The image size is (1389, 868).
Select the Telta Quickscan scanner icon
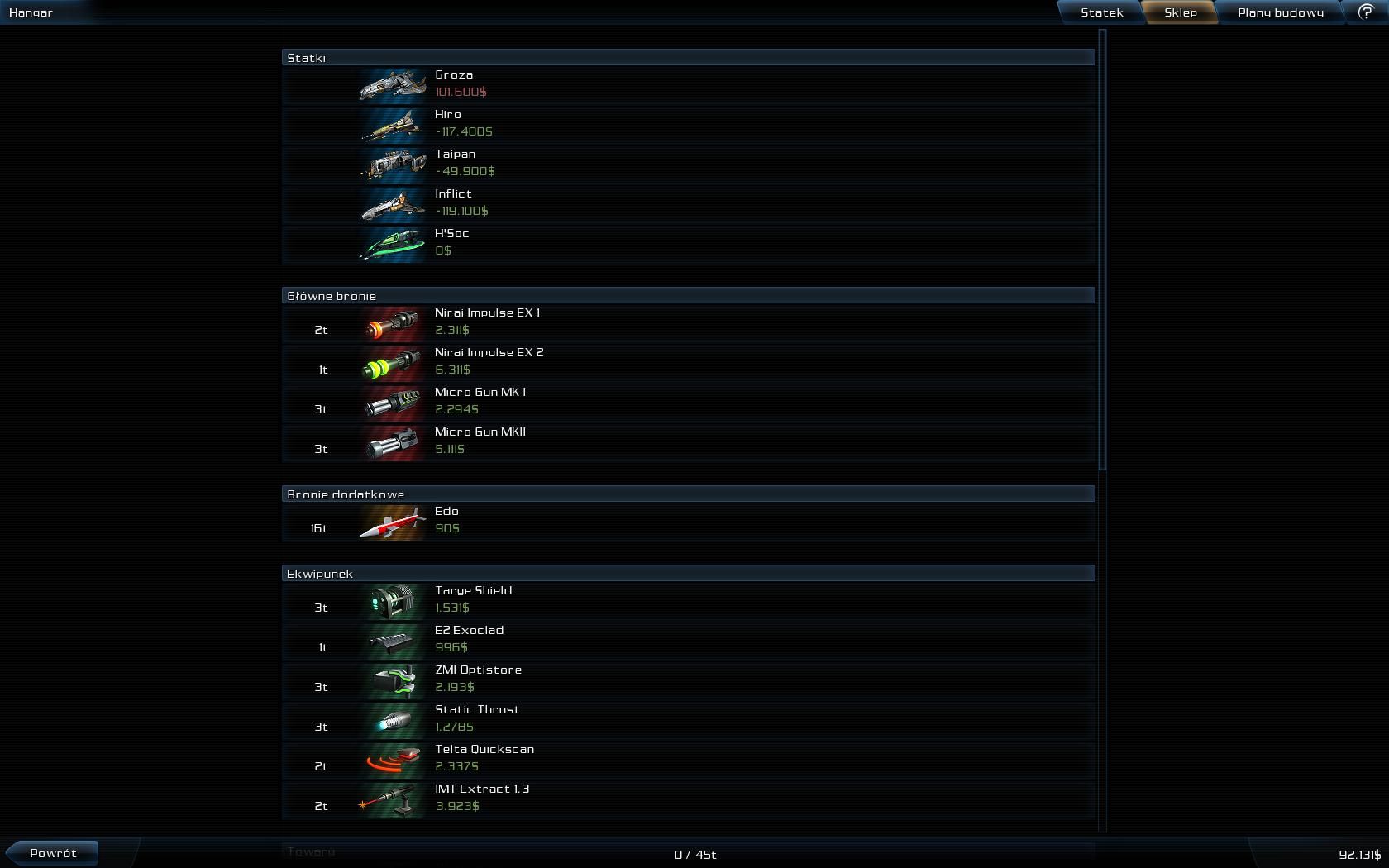(x=393, y=759)
